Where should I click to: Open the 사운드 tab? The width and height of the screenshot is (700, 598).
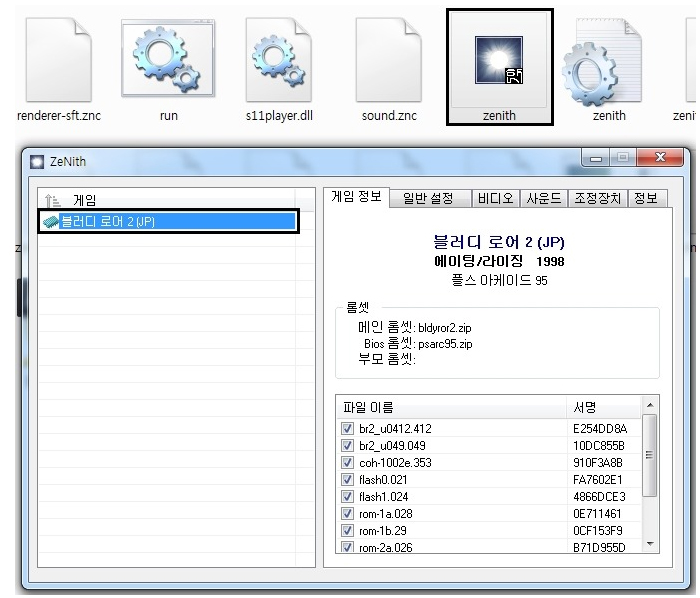tap(543, 198)
